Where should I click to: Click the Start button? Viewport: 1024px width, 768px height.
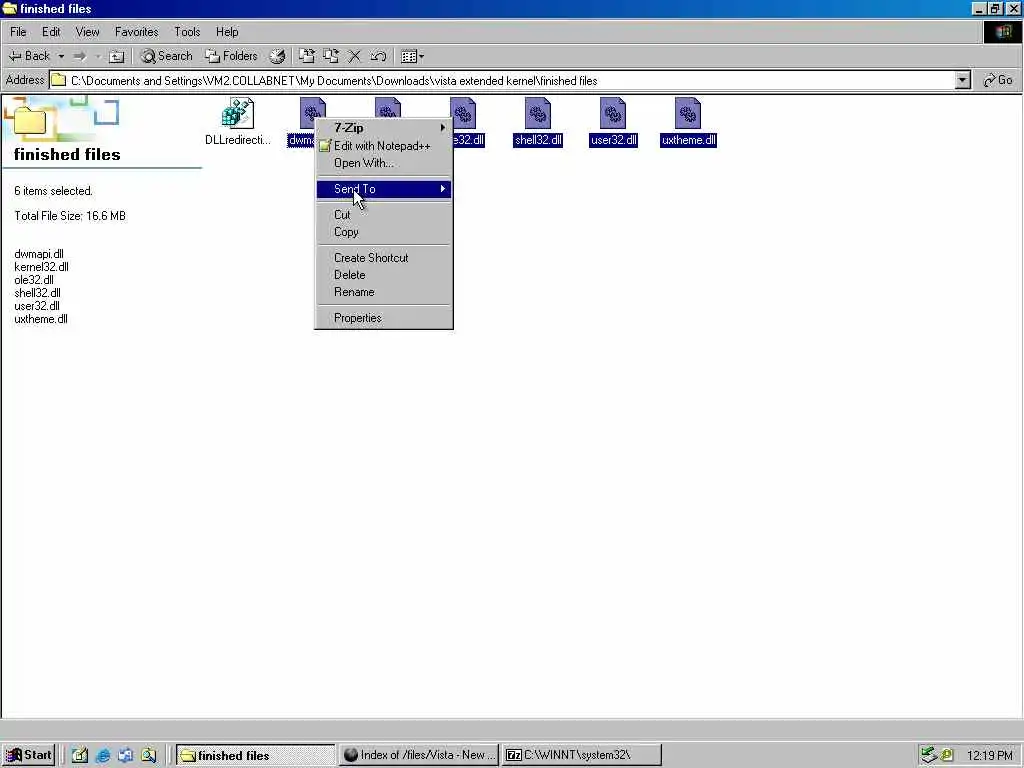pos(29,755)
